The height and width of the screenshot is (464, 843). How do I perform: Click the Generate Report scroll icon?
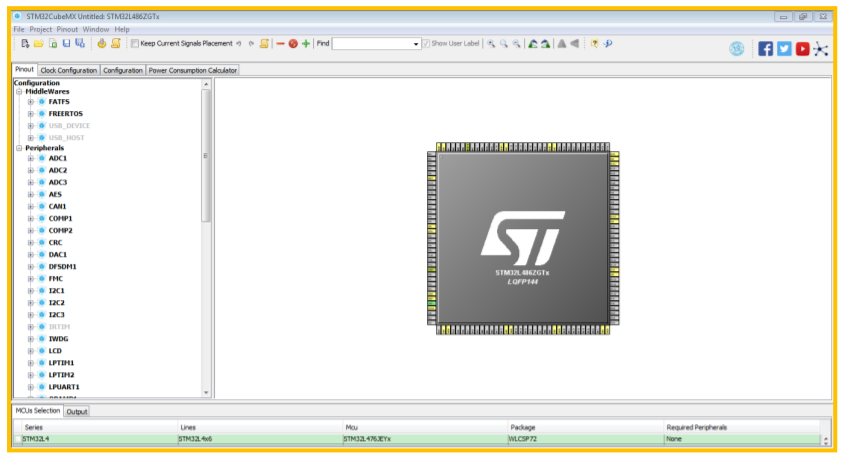(116, 44)
